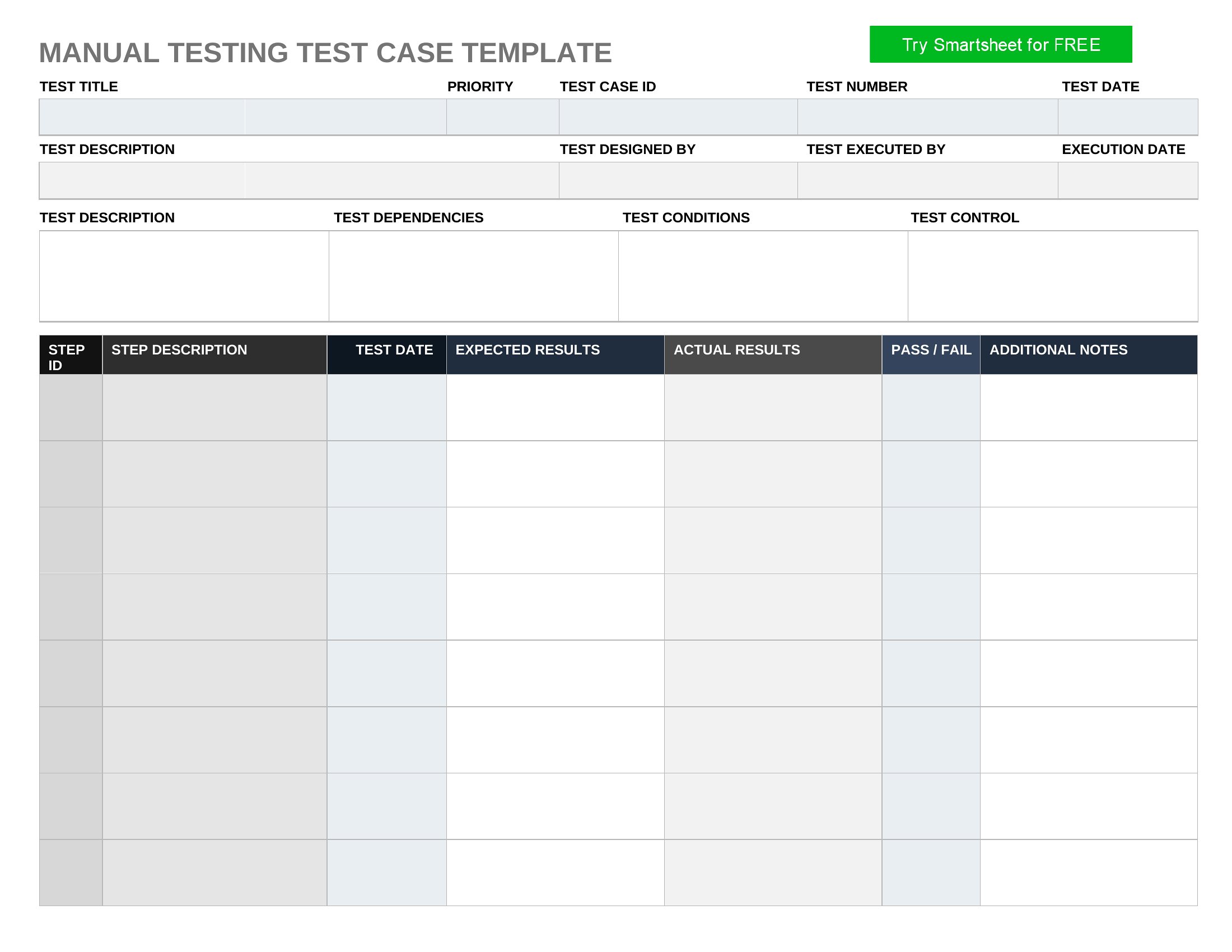Click the Test Case ID field

(678, 116)
